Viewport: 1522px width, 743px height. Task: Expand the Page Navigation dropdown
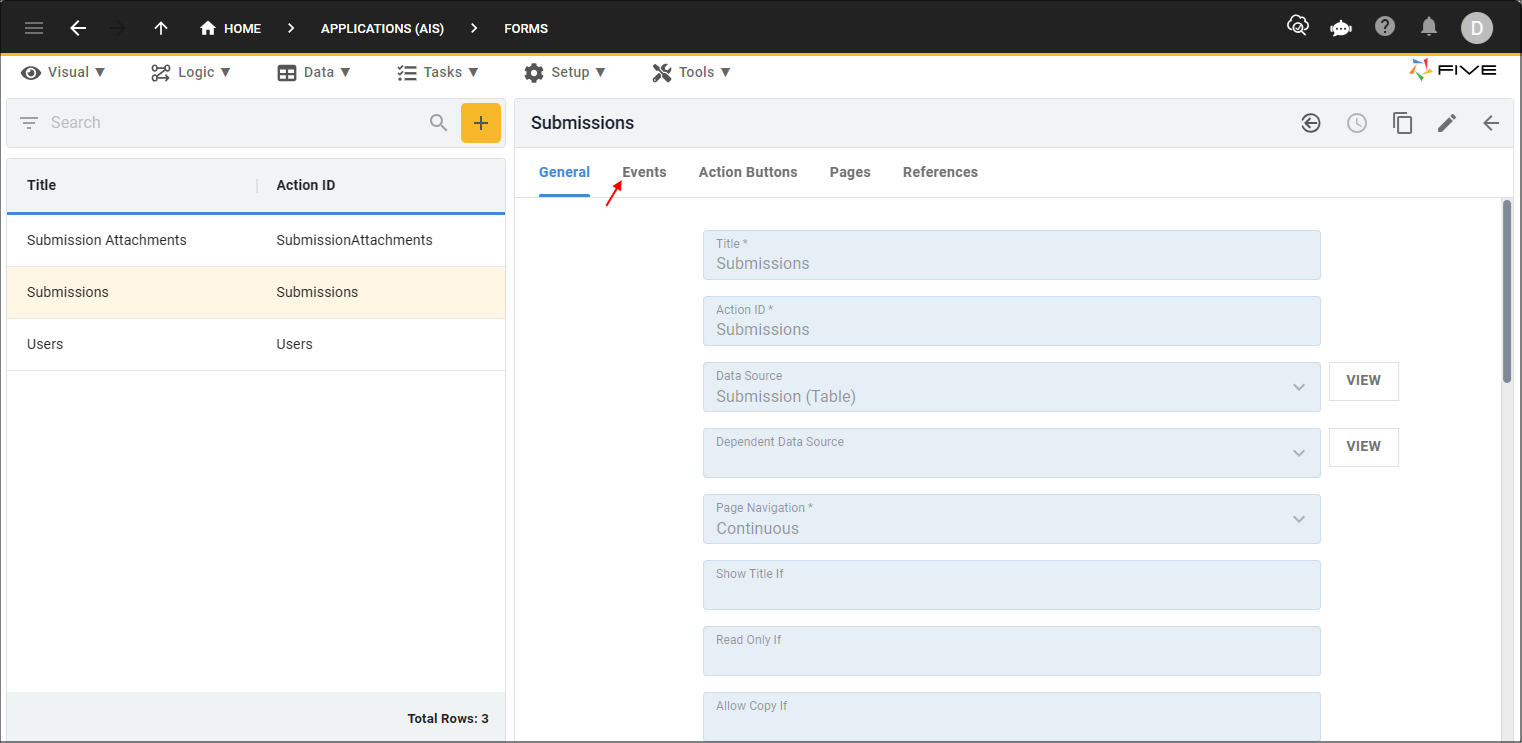tap(1298, 519)
